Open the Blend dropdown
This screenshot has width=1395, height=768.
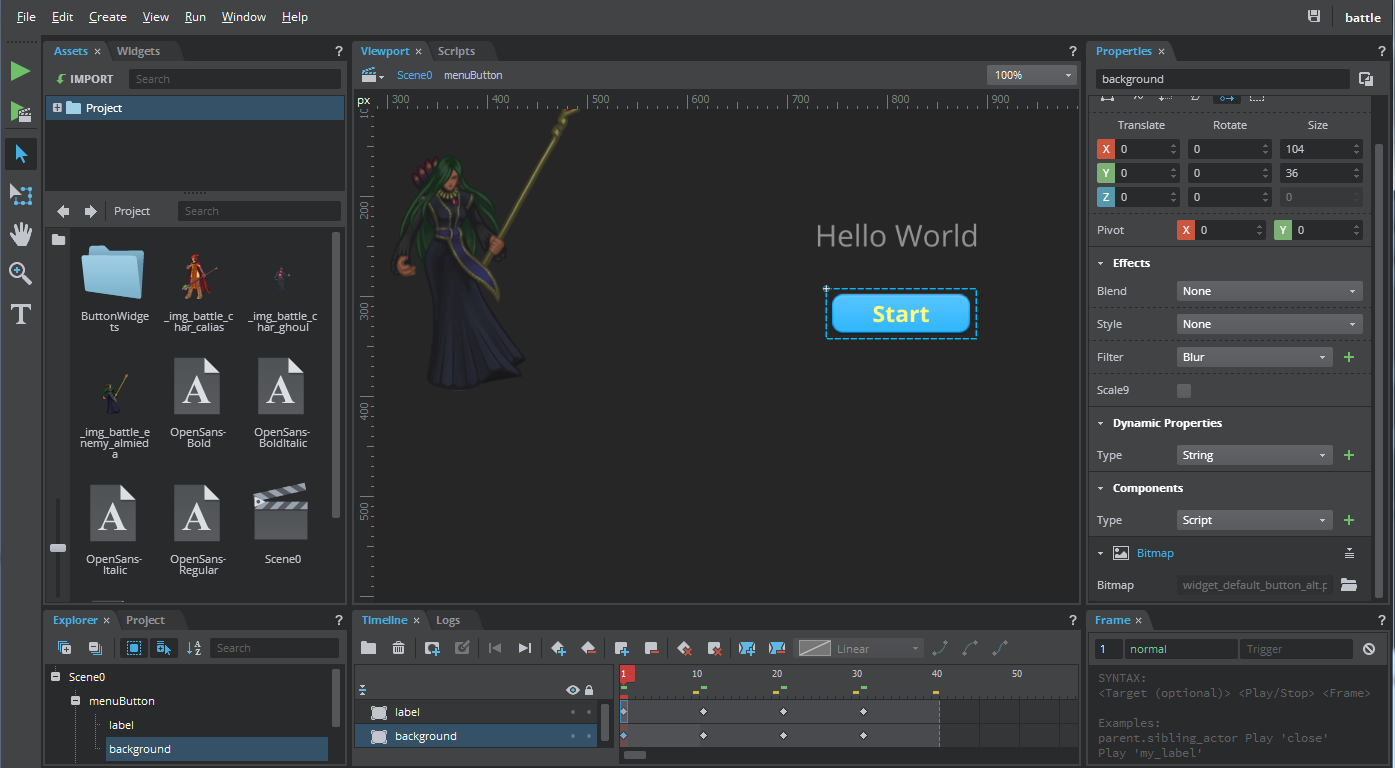coord(1269,291)
